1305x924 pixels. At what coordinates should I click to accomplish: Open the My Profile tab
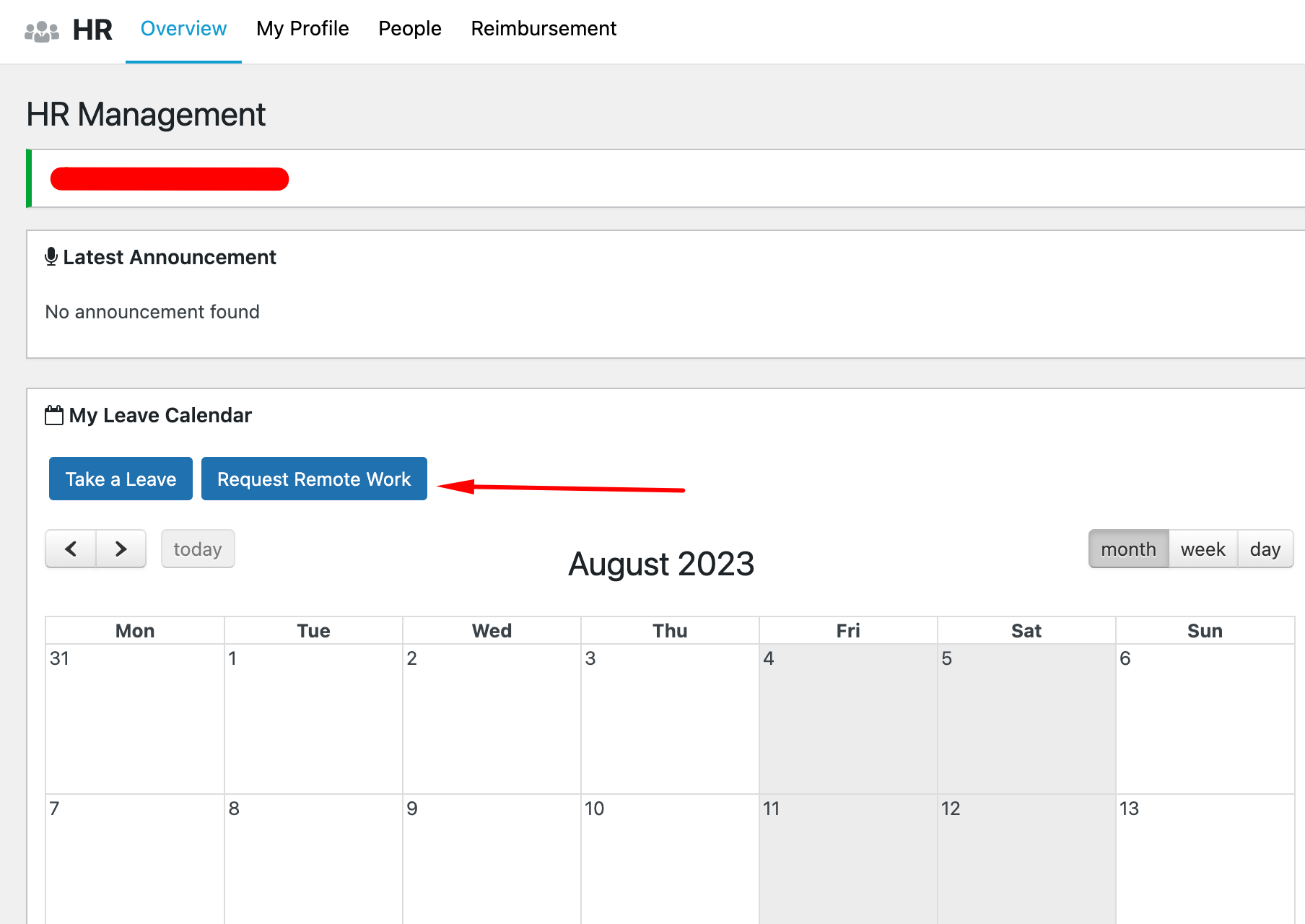302,29
